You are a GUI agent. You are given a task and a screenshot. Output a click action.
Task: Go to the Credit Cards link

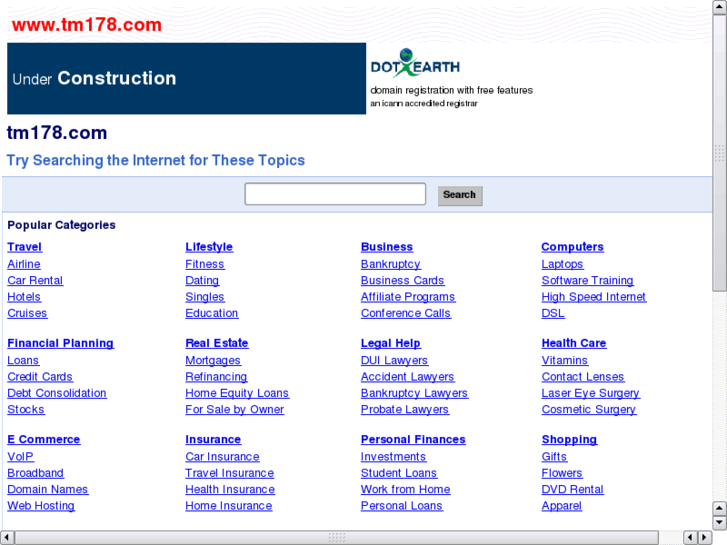[x=40, y=377]
